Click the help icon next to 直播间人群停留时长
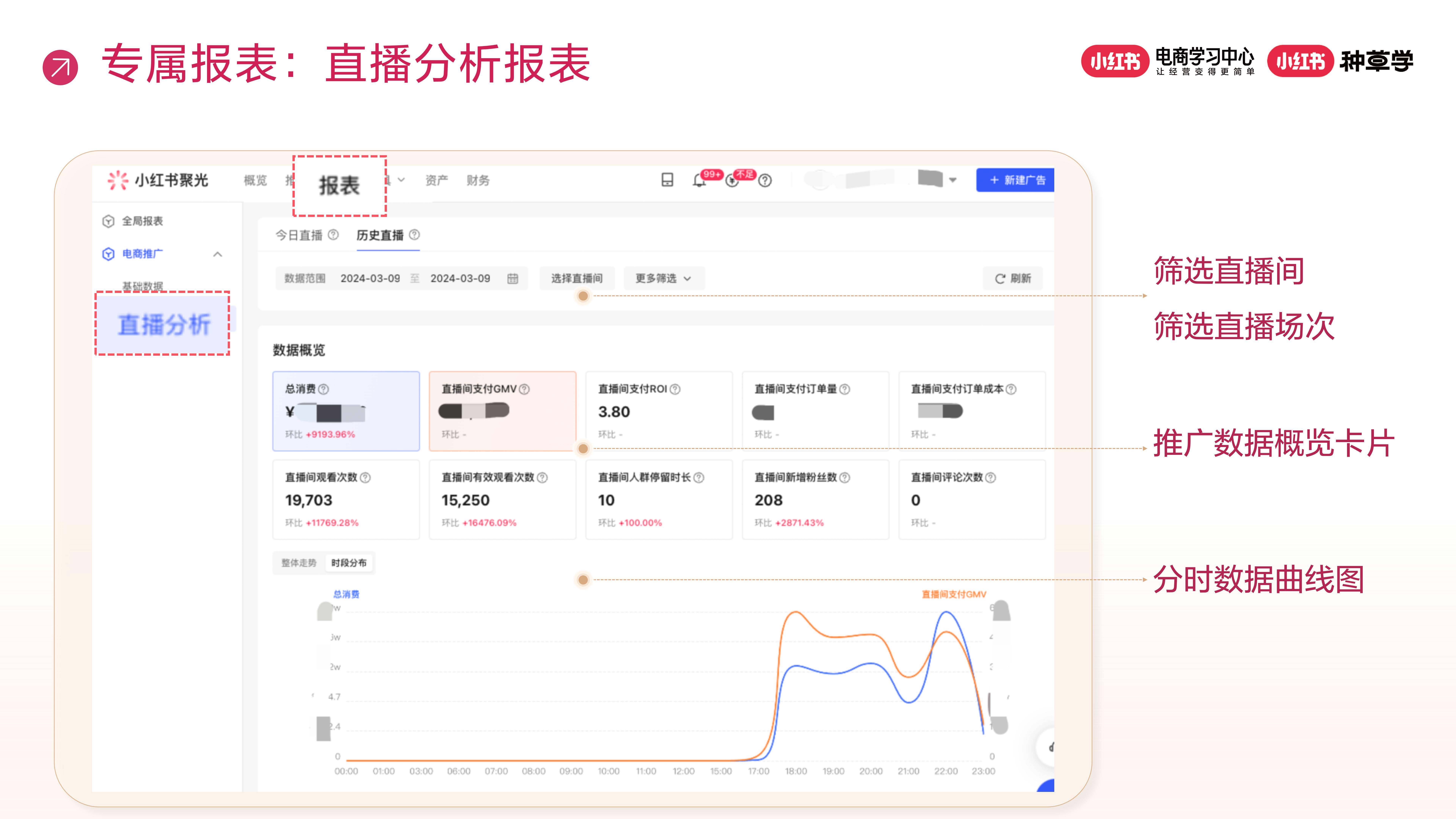The image size is (1456, 819). [699, 478]
